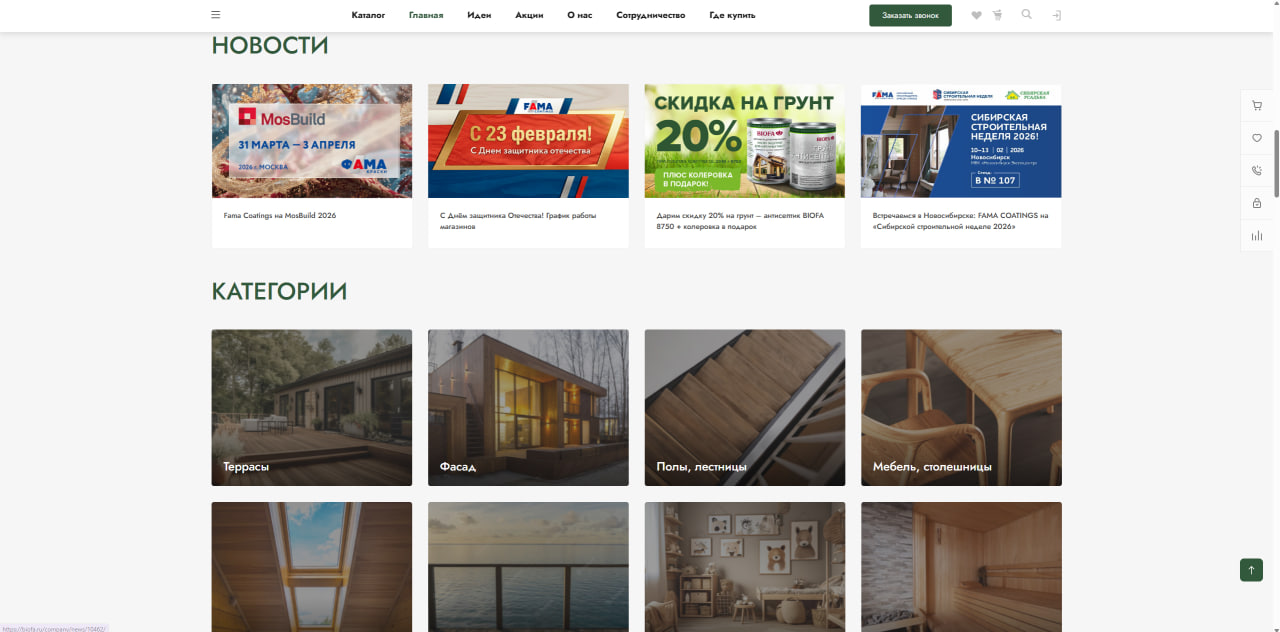This screenshot has width=1280, height=632.
Task: Click the page vertical scrollbar thumb
Action: pyautogui.click(x=1275, y=166)
